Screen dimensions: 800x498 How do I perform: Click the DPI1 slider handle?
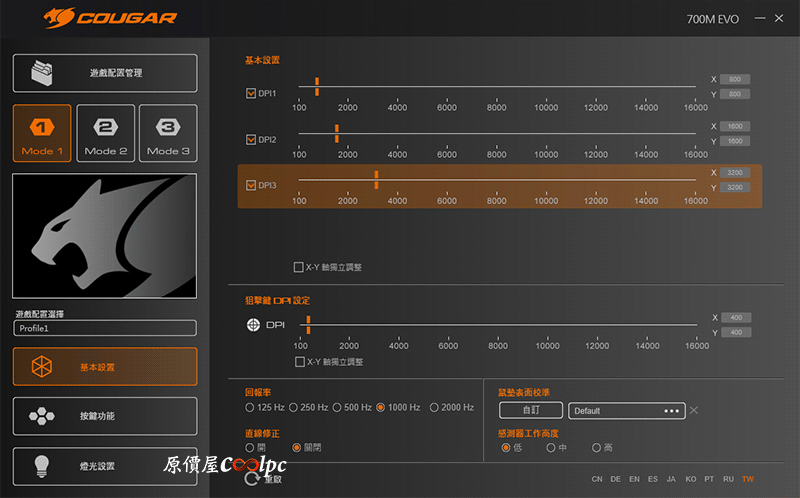[317, 87]
